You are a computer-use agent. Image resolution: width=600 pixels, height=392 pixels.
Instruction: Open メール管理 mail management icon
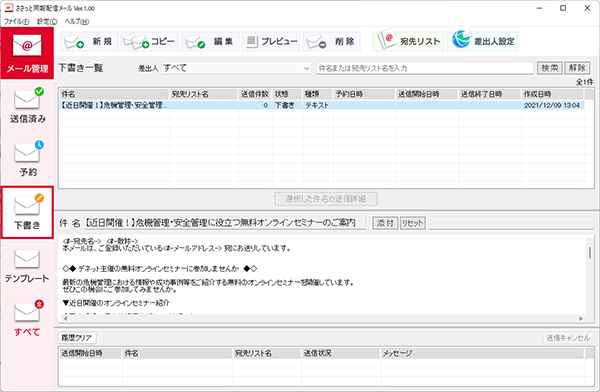27,53
